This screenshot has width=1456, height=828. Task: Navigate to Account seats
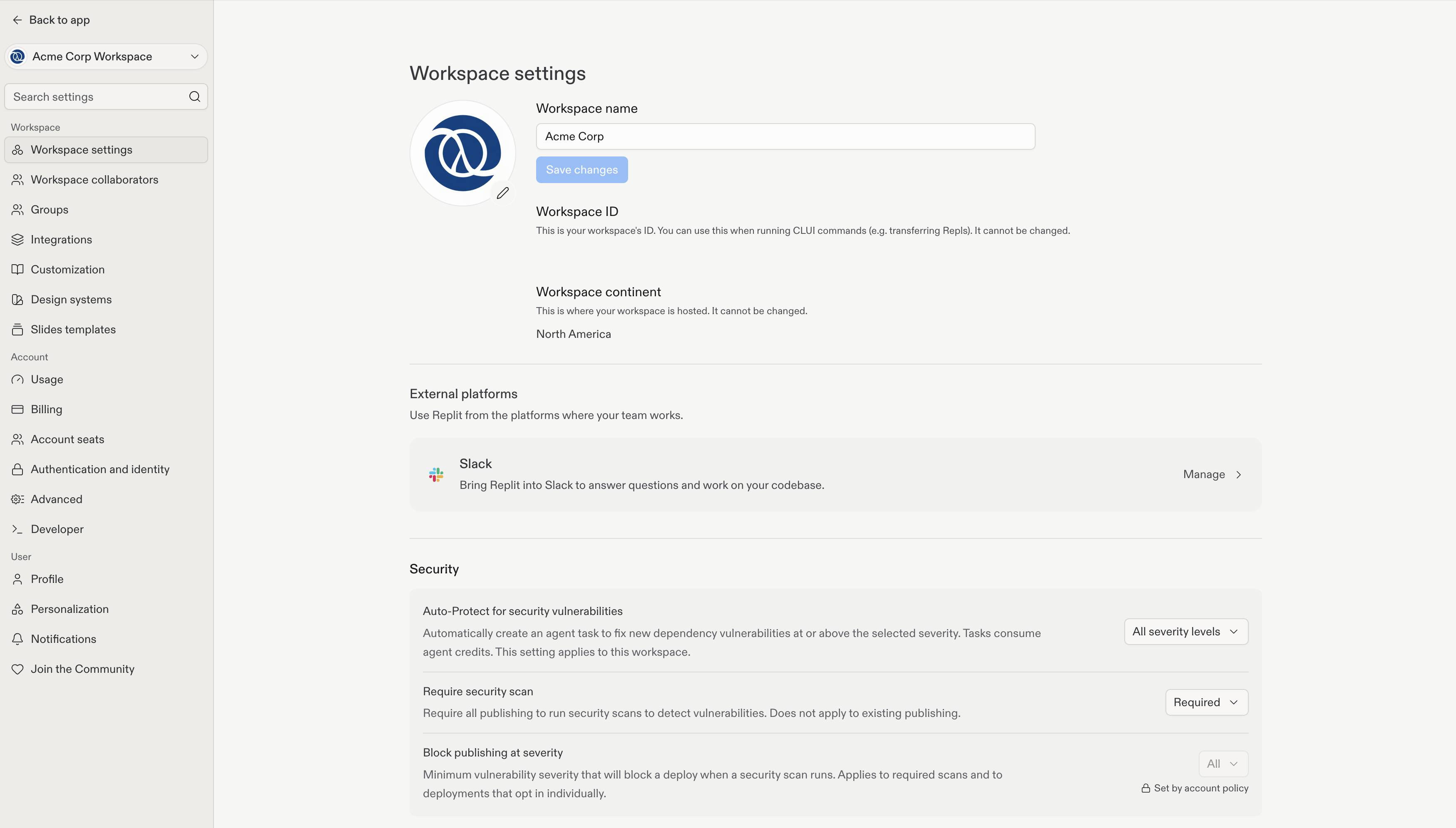coord(106,439)
